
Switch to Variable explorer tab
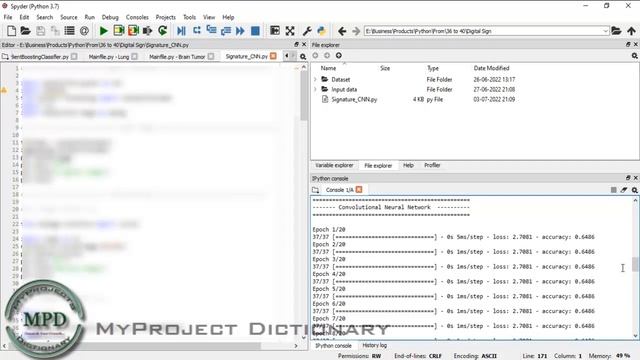tap(334, 165)
